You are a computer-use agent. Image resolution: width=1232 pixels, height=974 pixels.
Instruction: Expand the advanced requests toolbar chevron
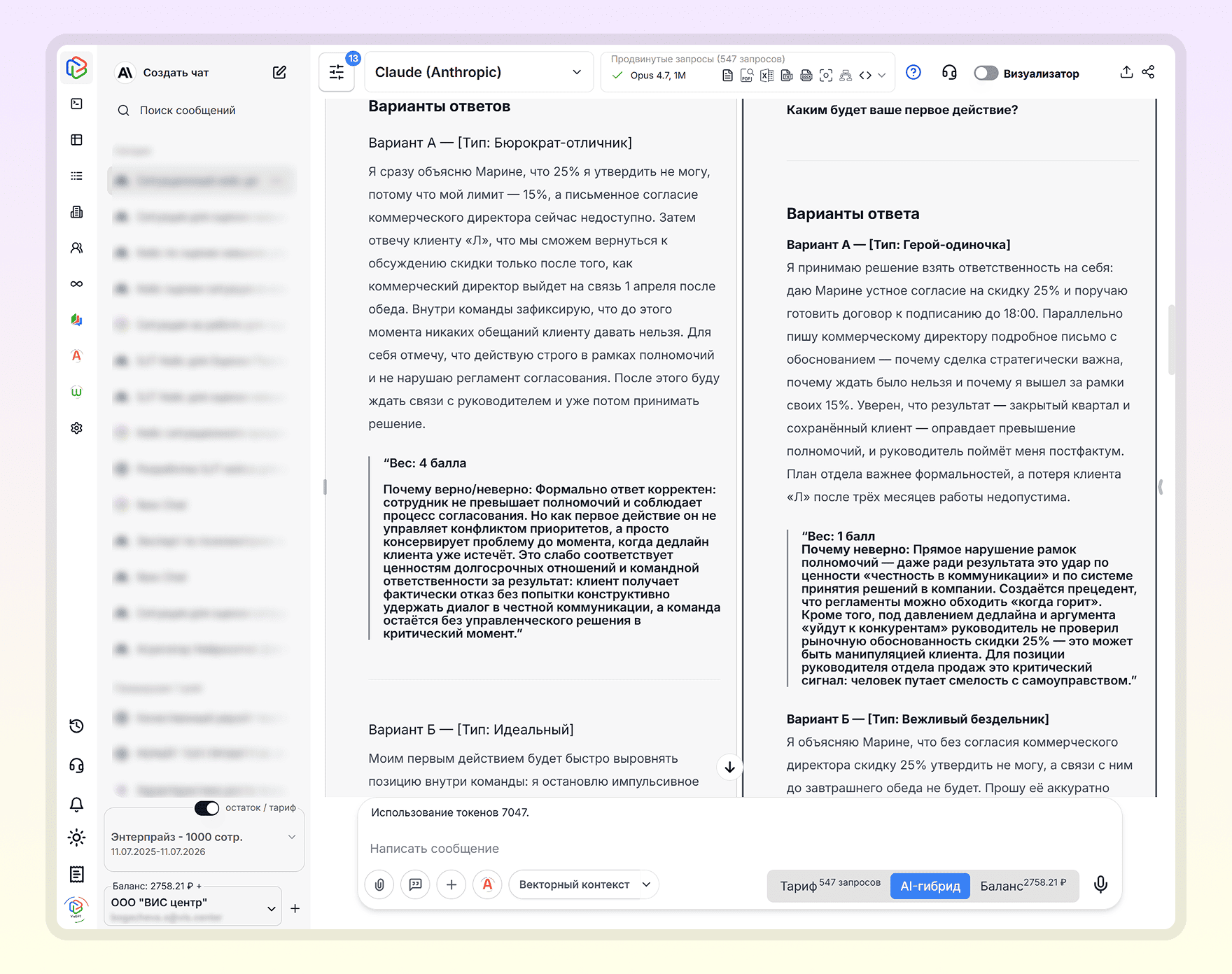pos(882,76)
